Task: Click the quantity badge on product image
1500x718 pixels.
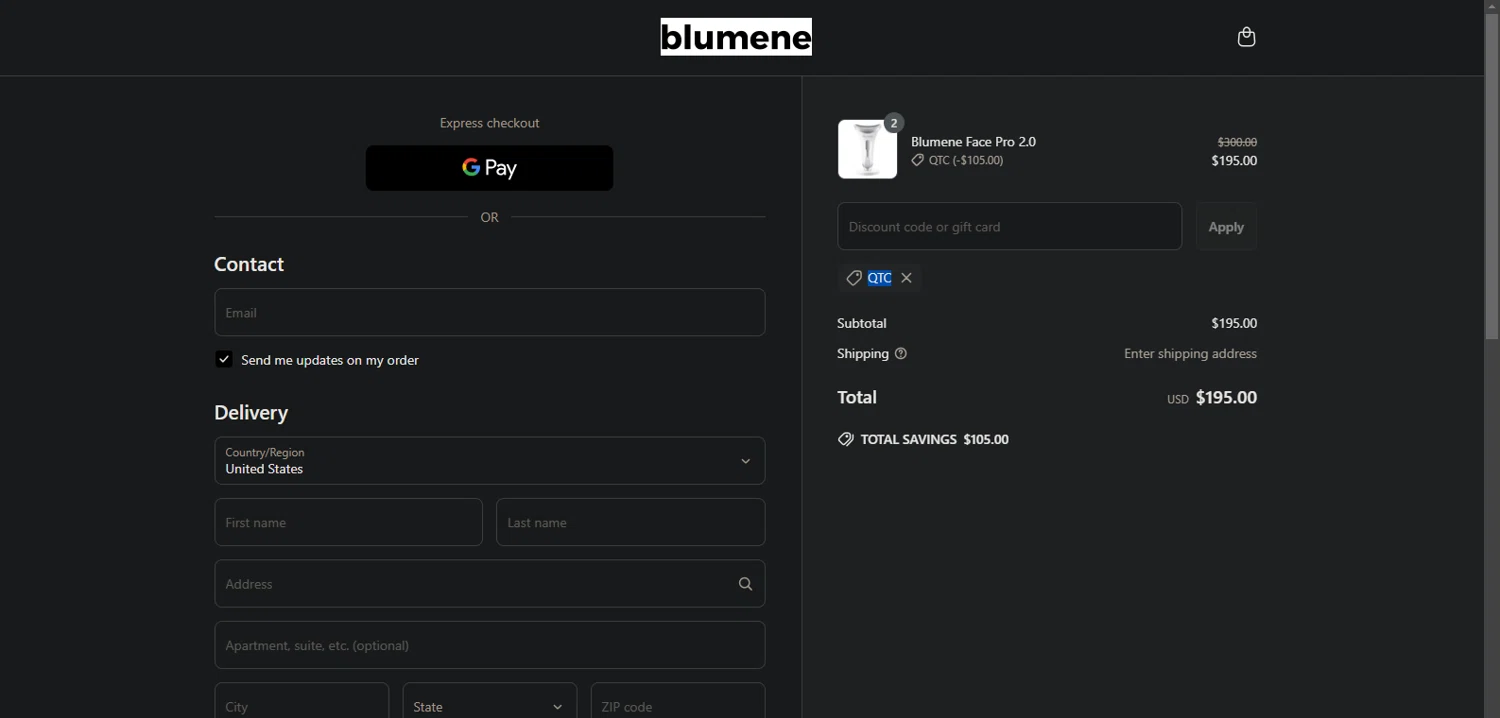Action: [x=894, y=123]
